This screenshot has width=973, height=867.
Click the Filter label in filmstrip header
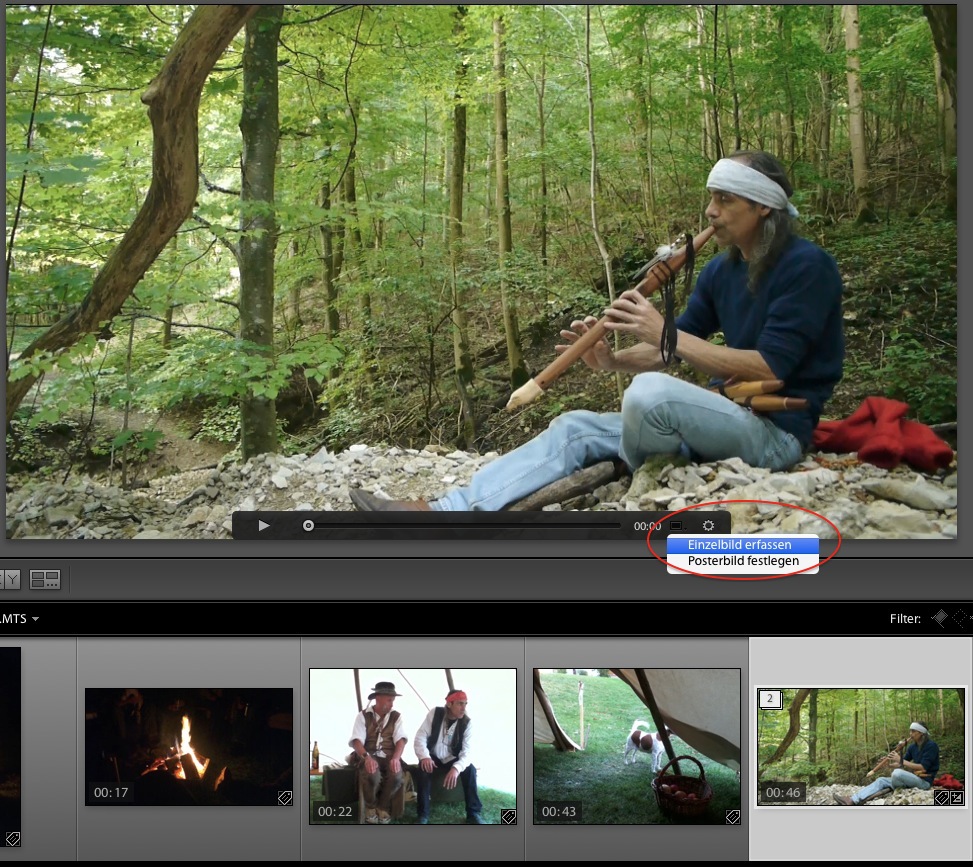(905, 619)
